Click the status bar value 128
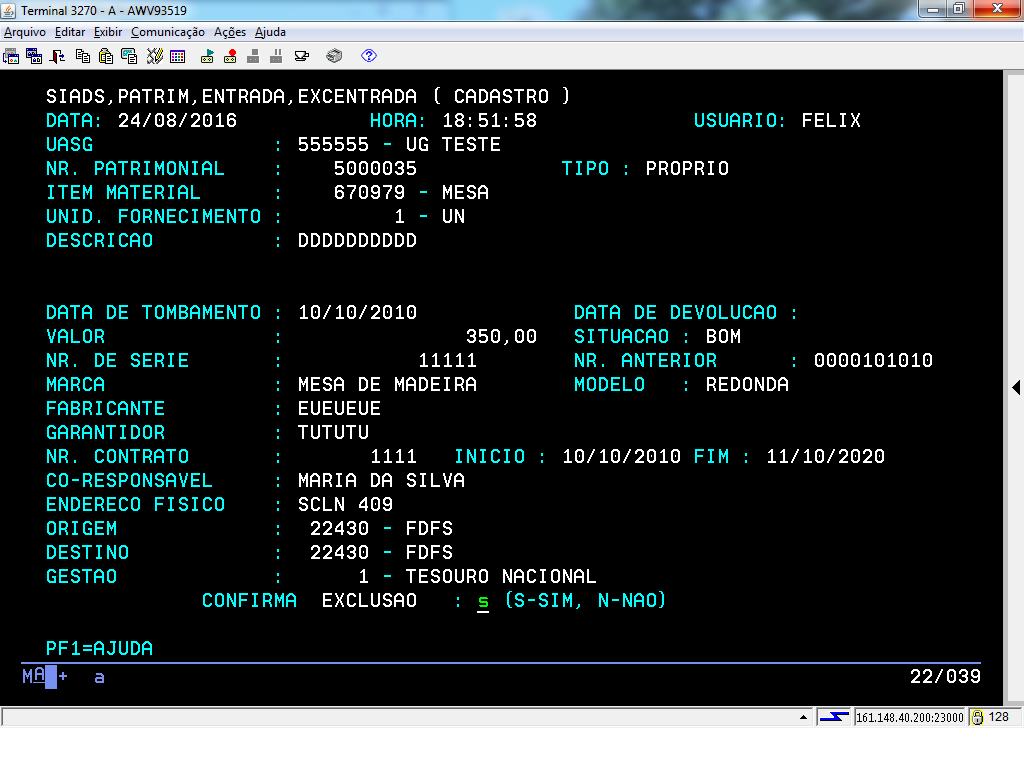 (999, 717)
